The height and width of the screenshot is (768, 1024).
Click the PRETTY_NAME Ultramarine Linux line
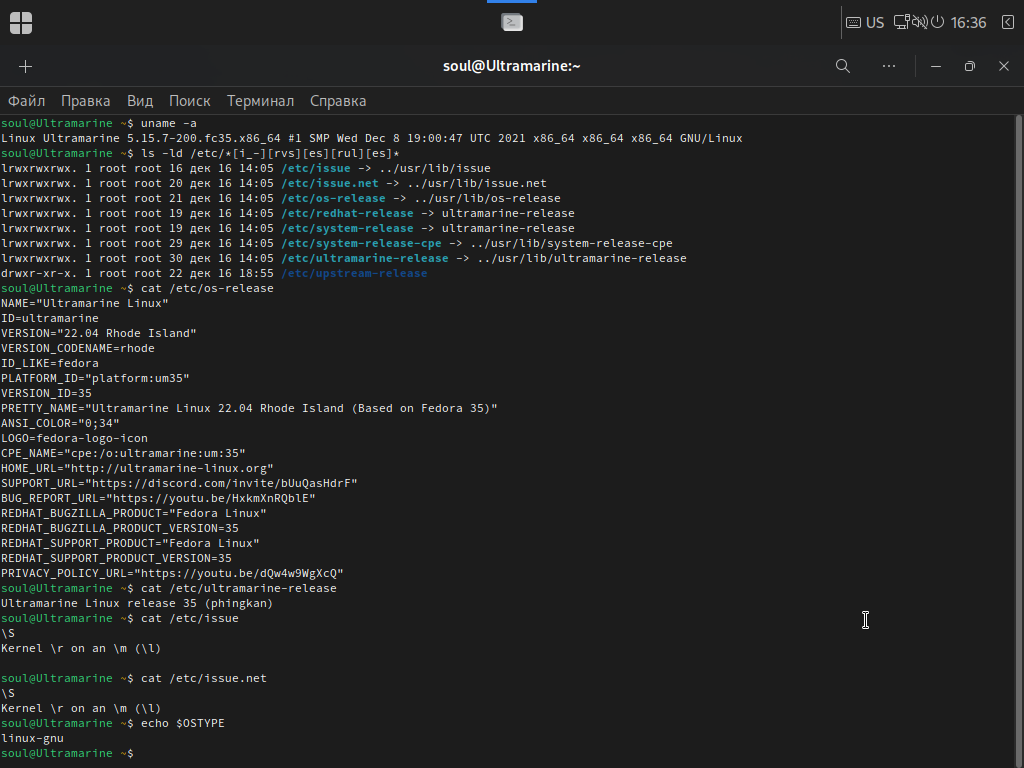click(249, 409)
